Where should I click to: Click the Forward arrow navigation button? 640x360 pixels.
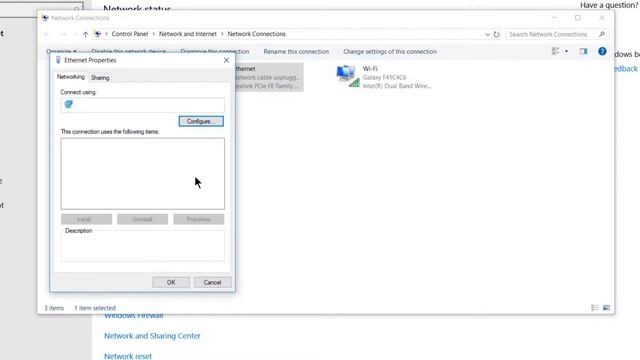click(x=62, y=34)
